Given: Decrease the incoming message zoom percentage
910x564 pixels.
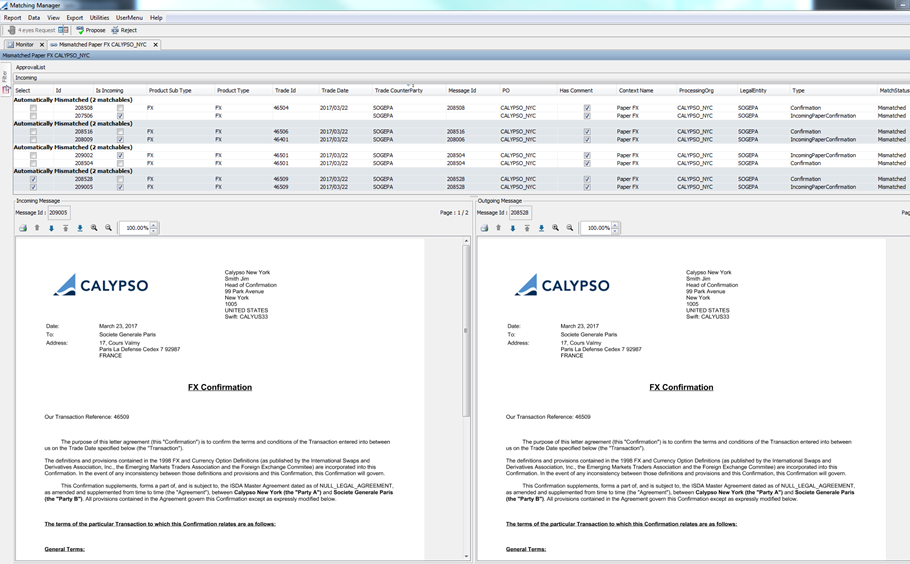Looking at the screenshot, I should point(154,231).
